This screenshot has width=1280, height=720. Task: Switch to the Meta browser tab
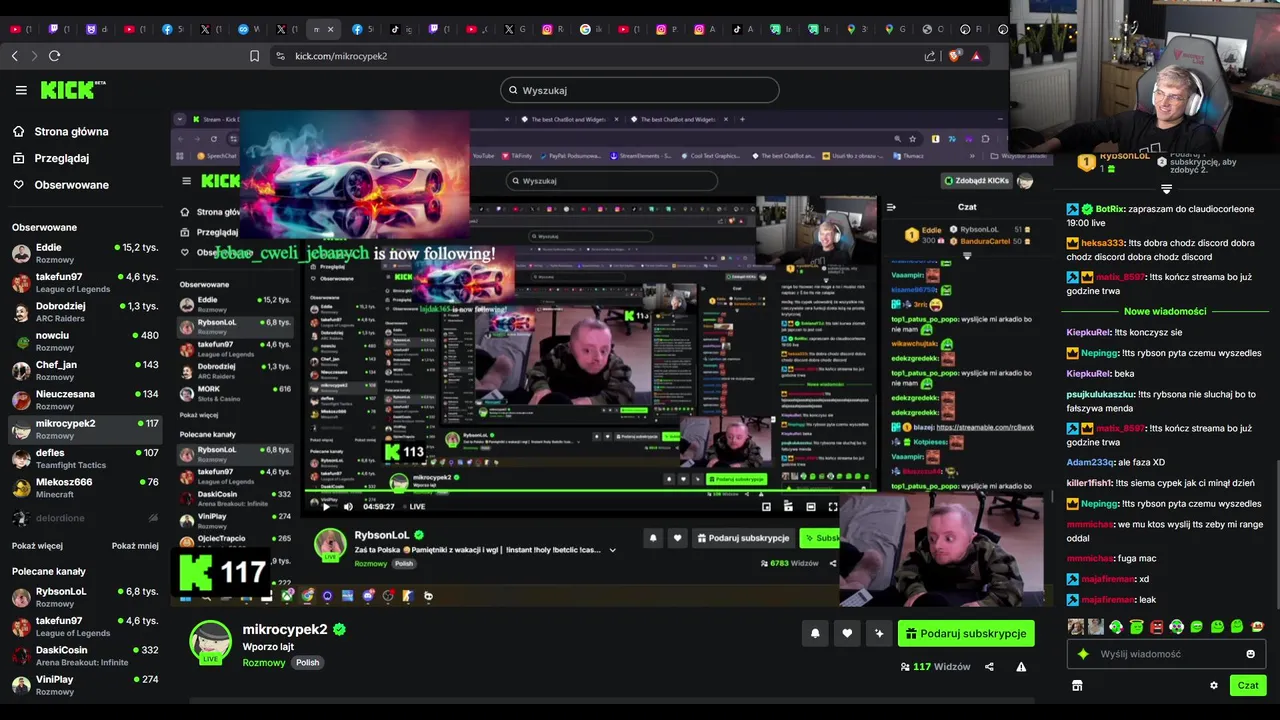coord(249,29)
